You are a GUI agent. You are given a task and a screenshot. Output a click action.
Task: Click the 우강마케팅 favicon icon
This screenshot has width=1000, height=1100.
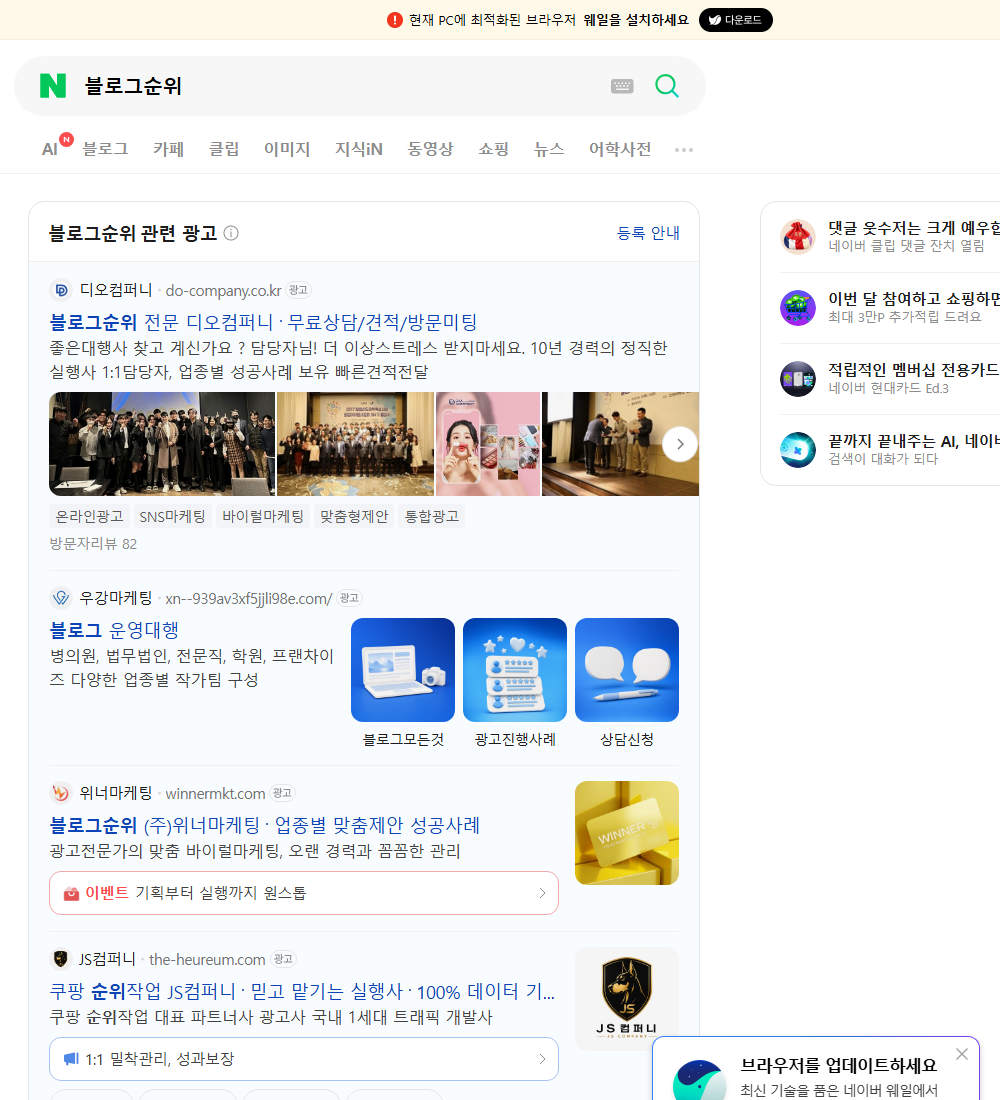point(61,598)
